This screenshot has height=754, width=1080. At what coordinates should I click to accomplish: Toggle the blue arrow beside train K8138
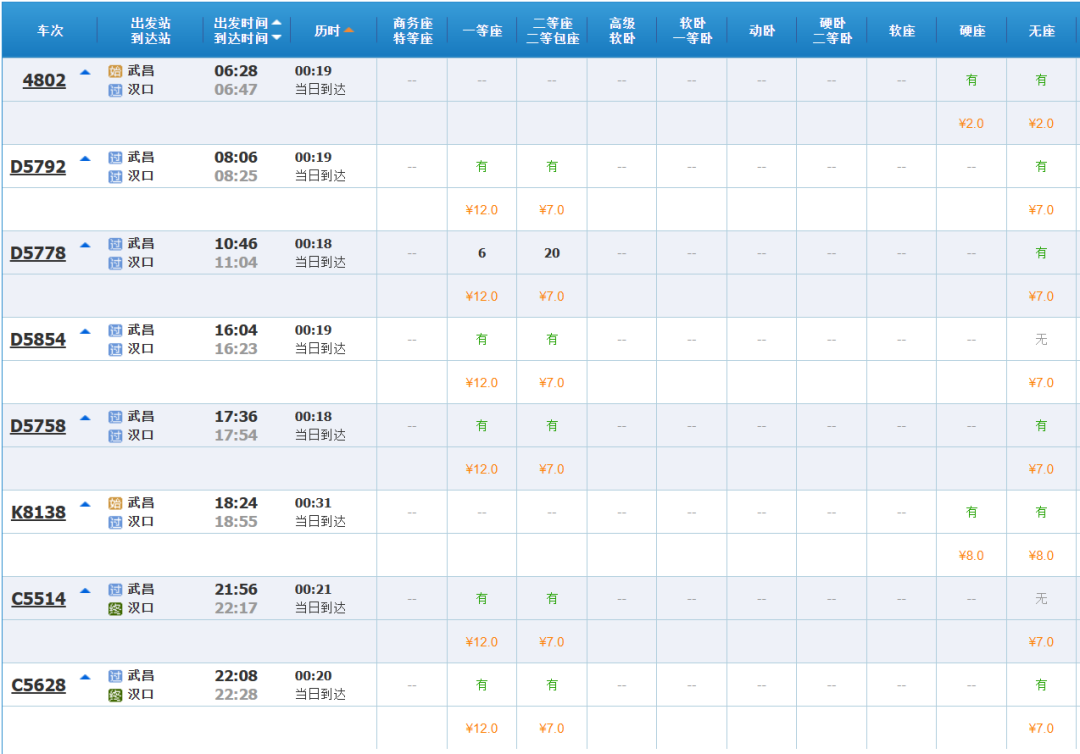[85, 504]
